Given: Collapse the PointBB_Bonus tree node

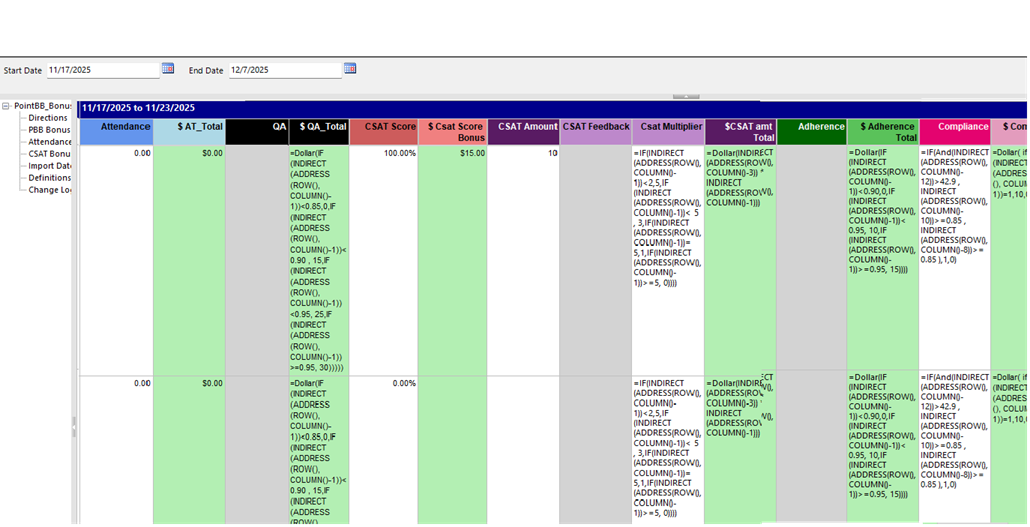Looking at the screenshot, I should (x=6, y=106).
